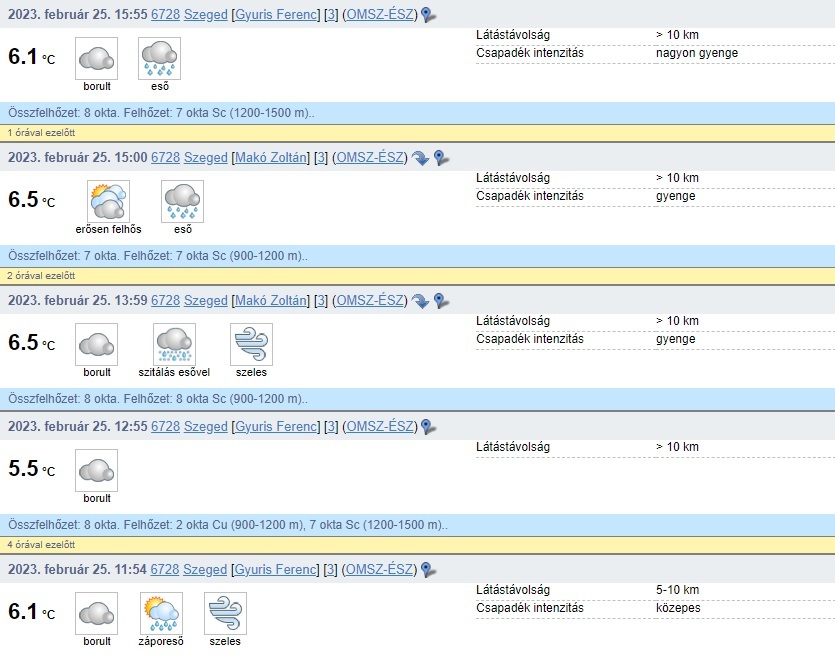This screenshot has height=655, width=835.
Task: Click the 'Szeged' link in the 13:59 report
Action: 206,301
